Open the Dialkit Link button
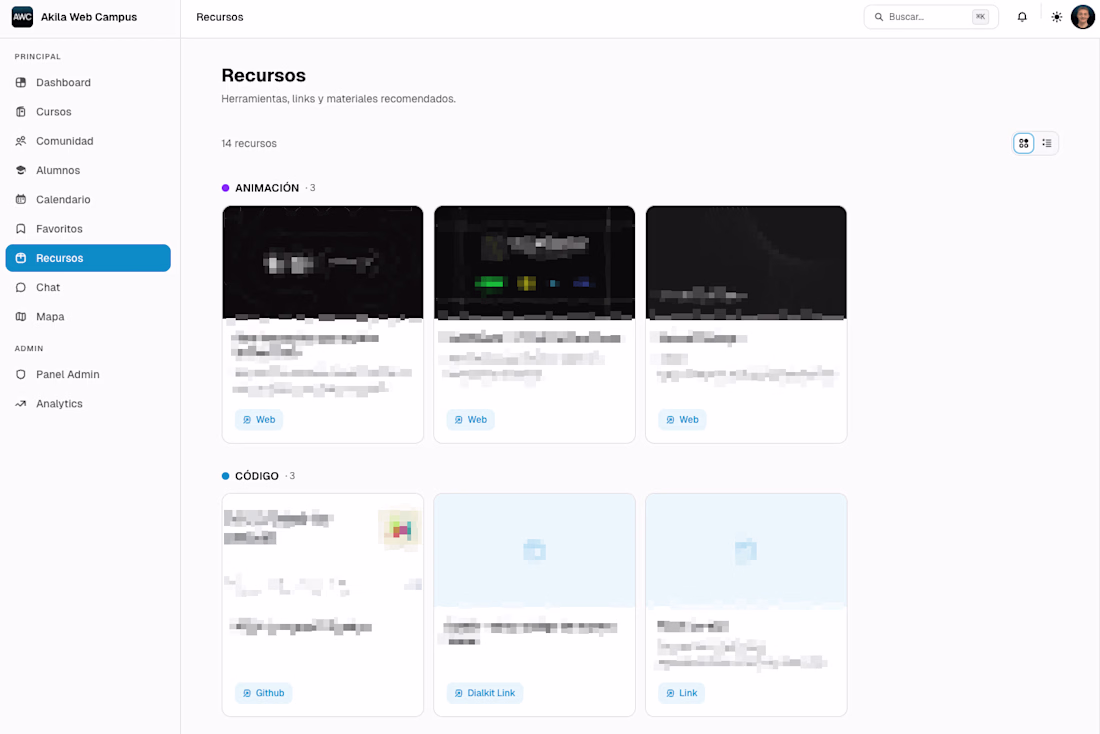This screenshot has height=734, width=1100. tap(485, 693)
